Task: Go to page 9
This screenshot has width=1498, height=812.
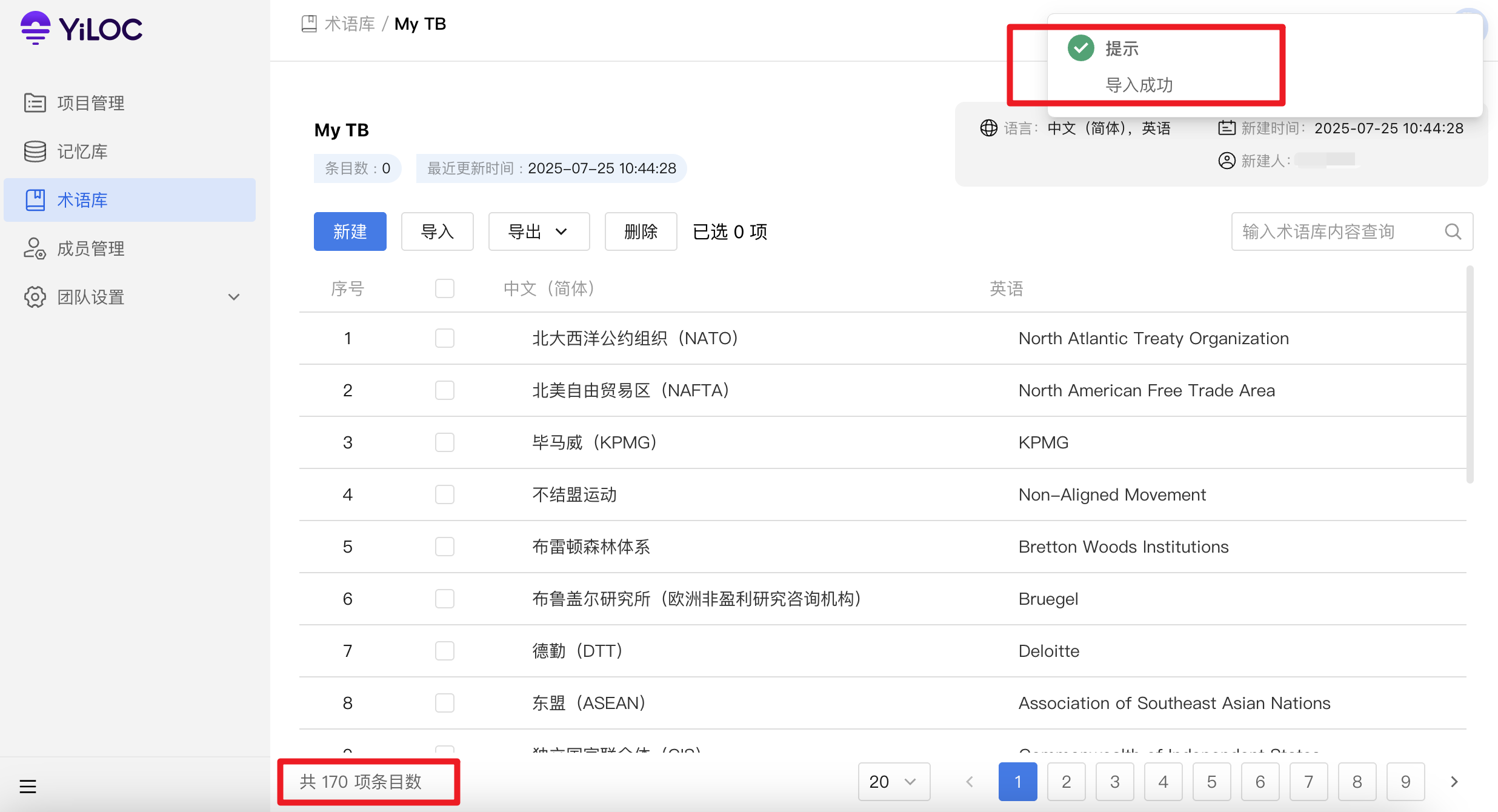Action: (x=1406, y=782)
